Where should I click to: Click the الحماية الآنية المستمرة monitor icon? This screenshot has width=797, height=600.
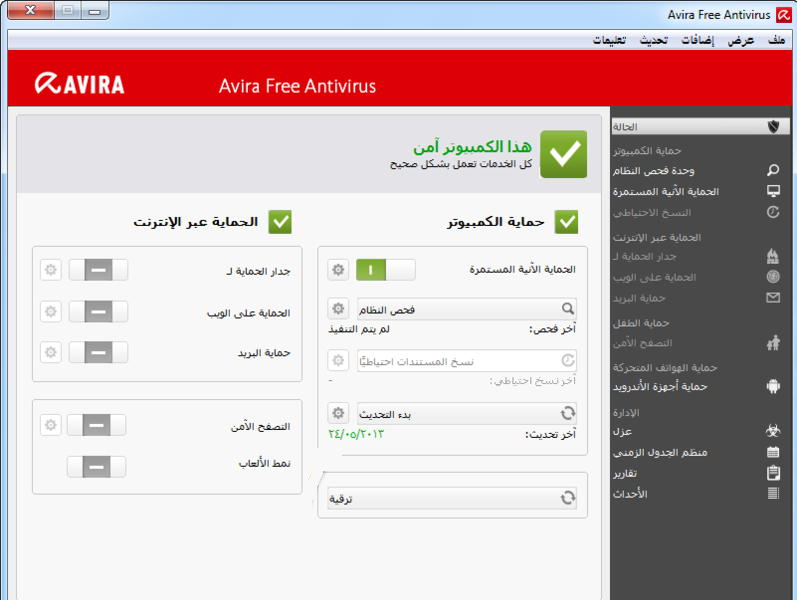click(x=773, y=191)
